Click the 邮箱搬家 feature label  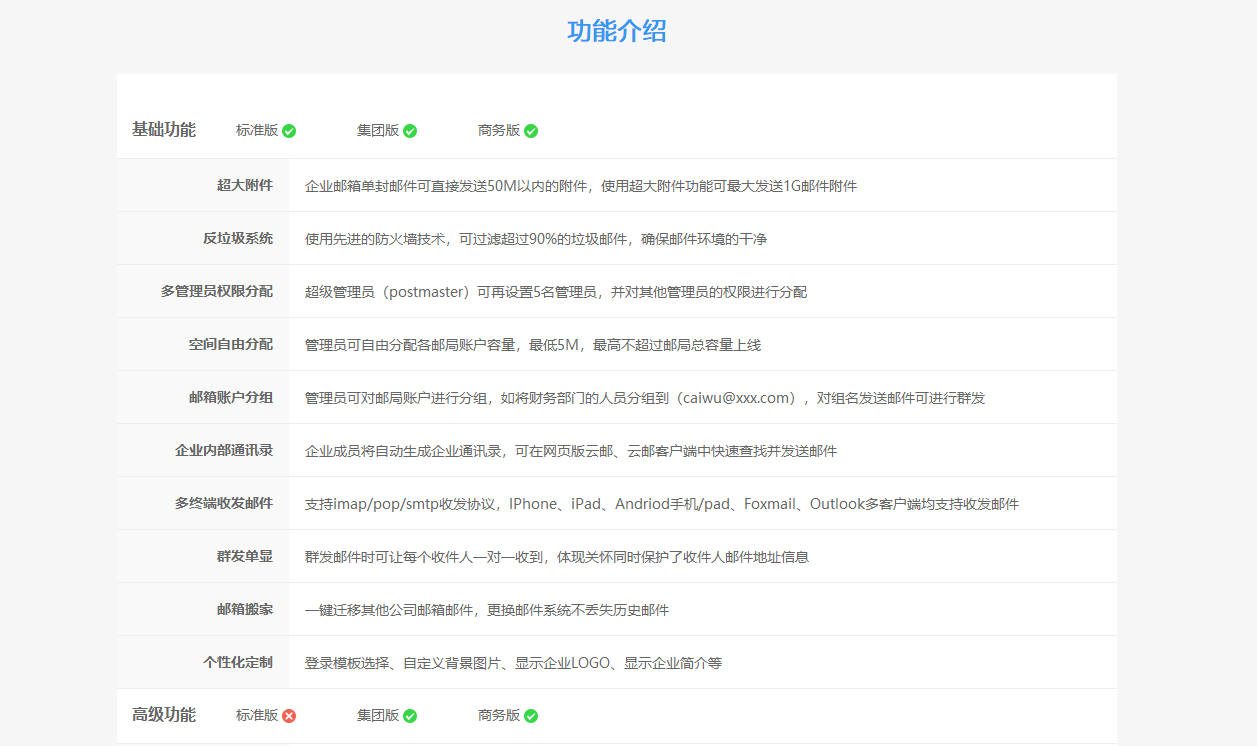(244, 609)
